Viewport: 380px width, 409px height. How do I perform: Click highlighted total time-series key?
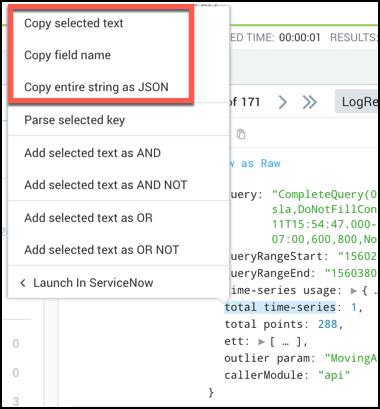click(x=280, y=307)
